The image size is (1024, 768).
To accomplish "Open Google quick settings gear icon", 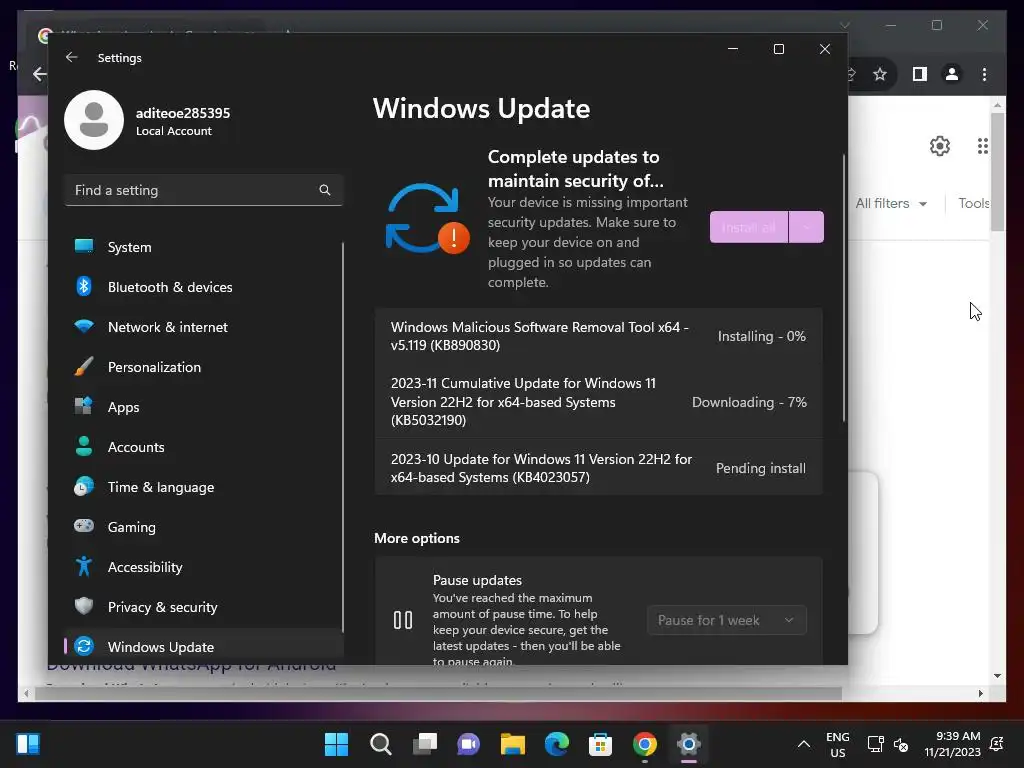I will (940, 146).
